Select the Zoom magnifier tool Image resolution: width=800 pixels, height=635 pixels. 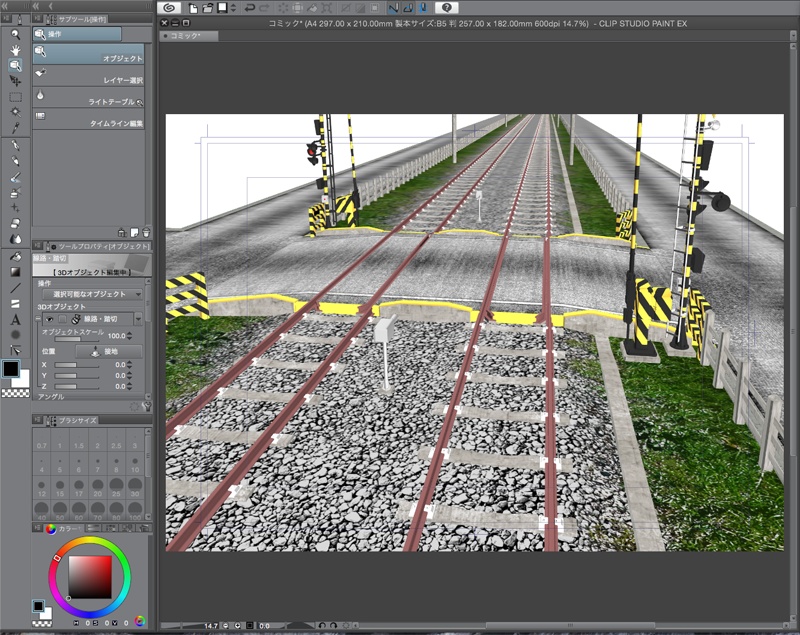pyautogui.click(x=15, y=35)
